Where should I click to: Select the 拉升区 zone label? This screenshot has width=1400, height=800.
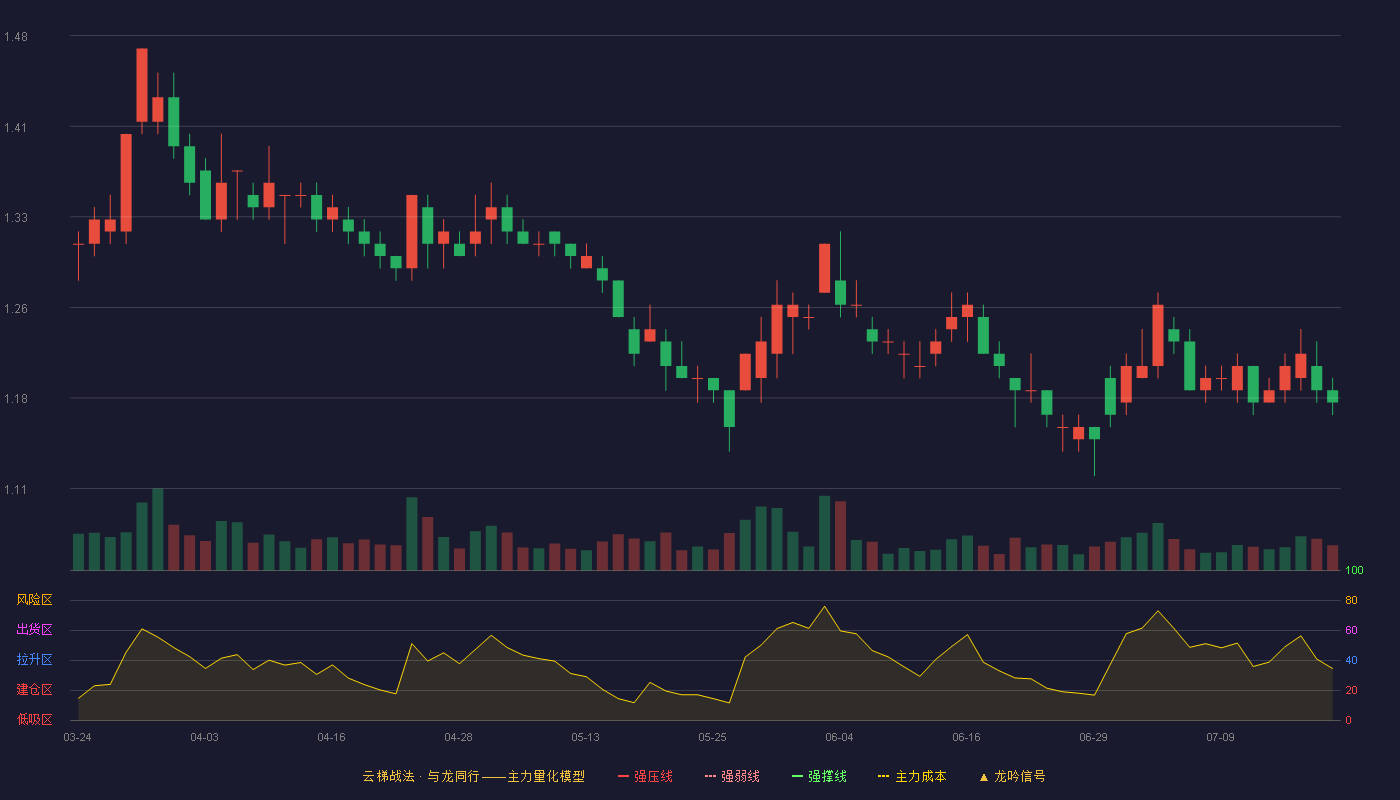click(35, 660)
